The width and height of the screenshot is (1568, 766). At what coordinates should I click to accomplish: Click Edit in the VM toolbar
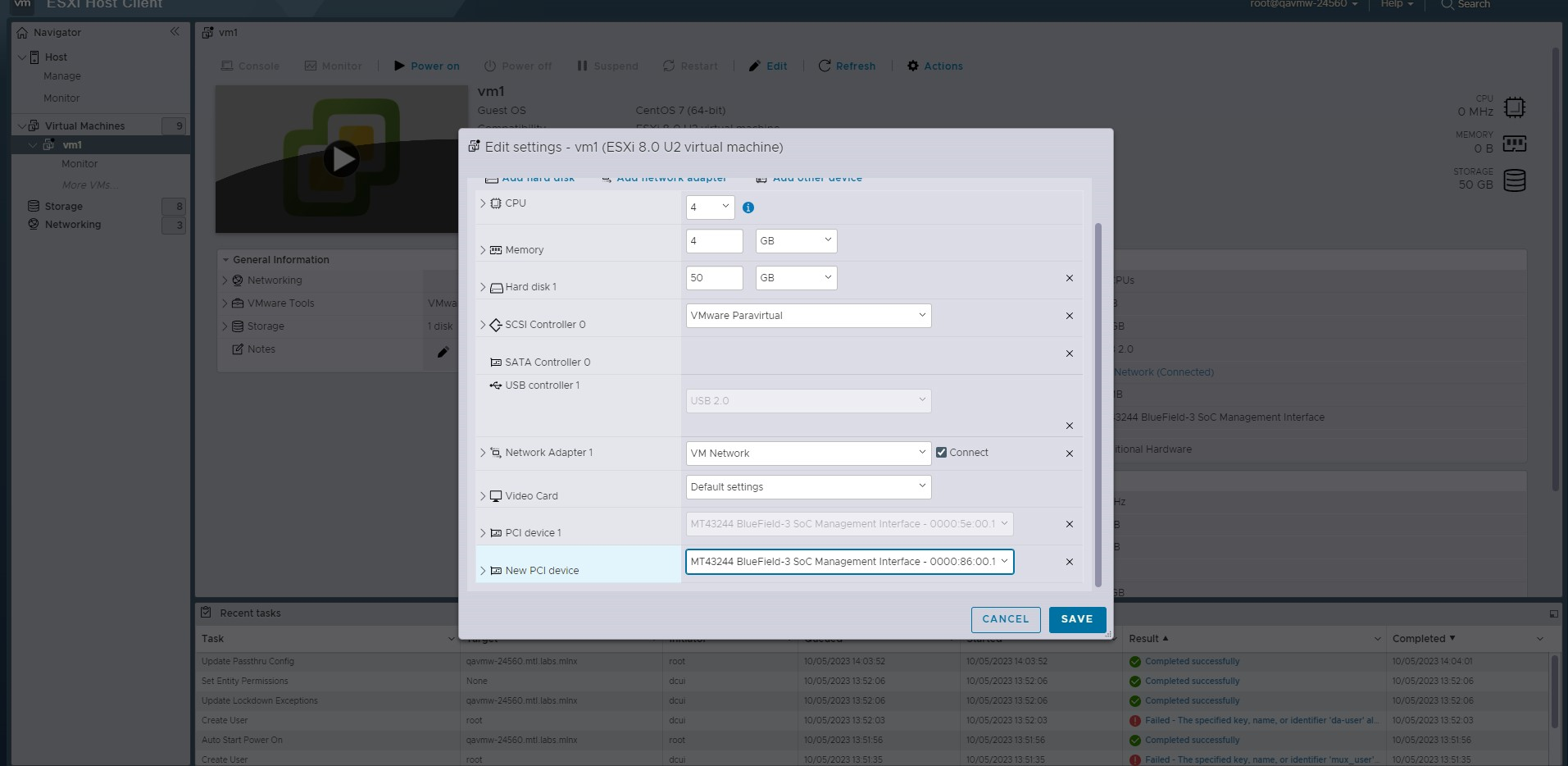click(x=768, y=66)
